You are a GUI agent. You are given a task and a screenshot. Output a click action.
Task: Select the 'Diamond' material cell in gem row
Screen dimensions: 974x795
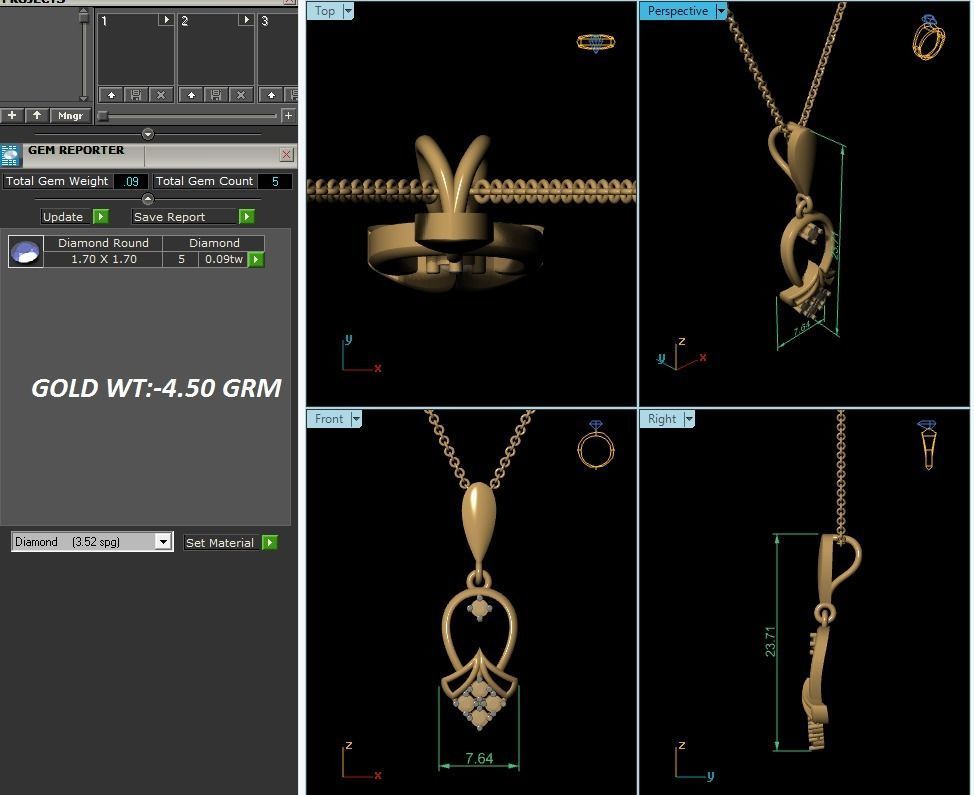(x=214, y=243)
